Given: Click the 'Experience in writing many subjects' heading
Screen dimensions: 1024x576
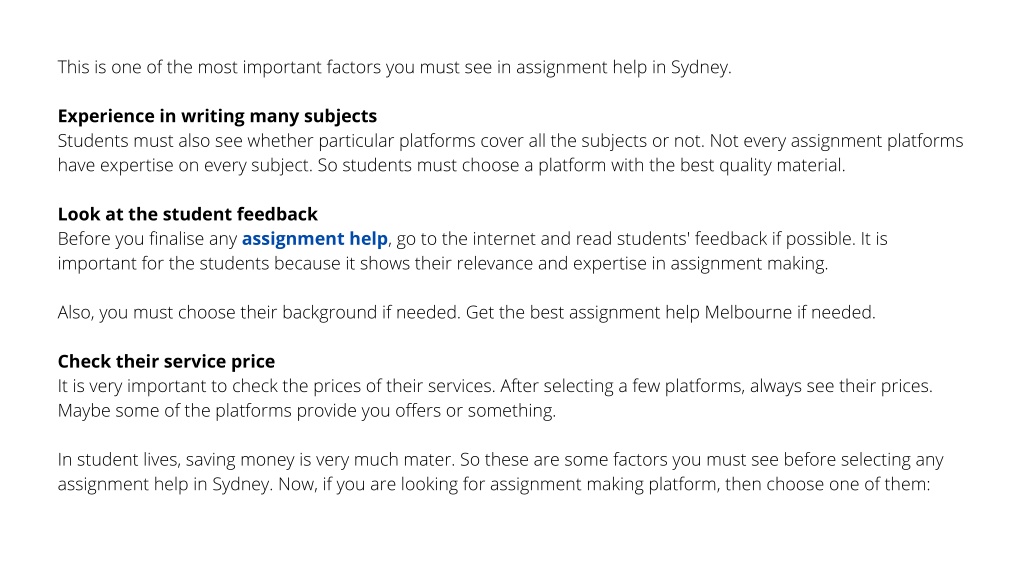Looking at the screenshot, I should (x=217, y=116).
